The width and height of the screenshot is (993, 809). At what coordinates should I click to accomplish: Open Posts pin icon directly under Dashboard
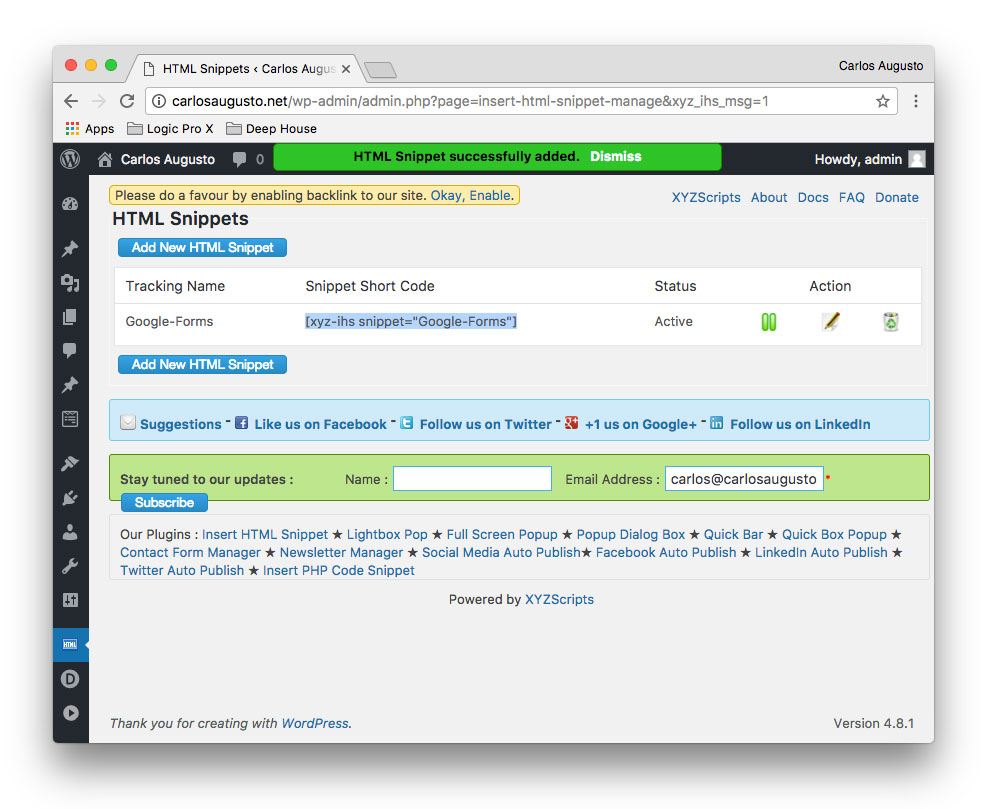pyautogui.click(x=70, y=248)
